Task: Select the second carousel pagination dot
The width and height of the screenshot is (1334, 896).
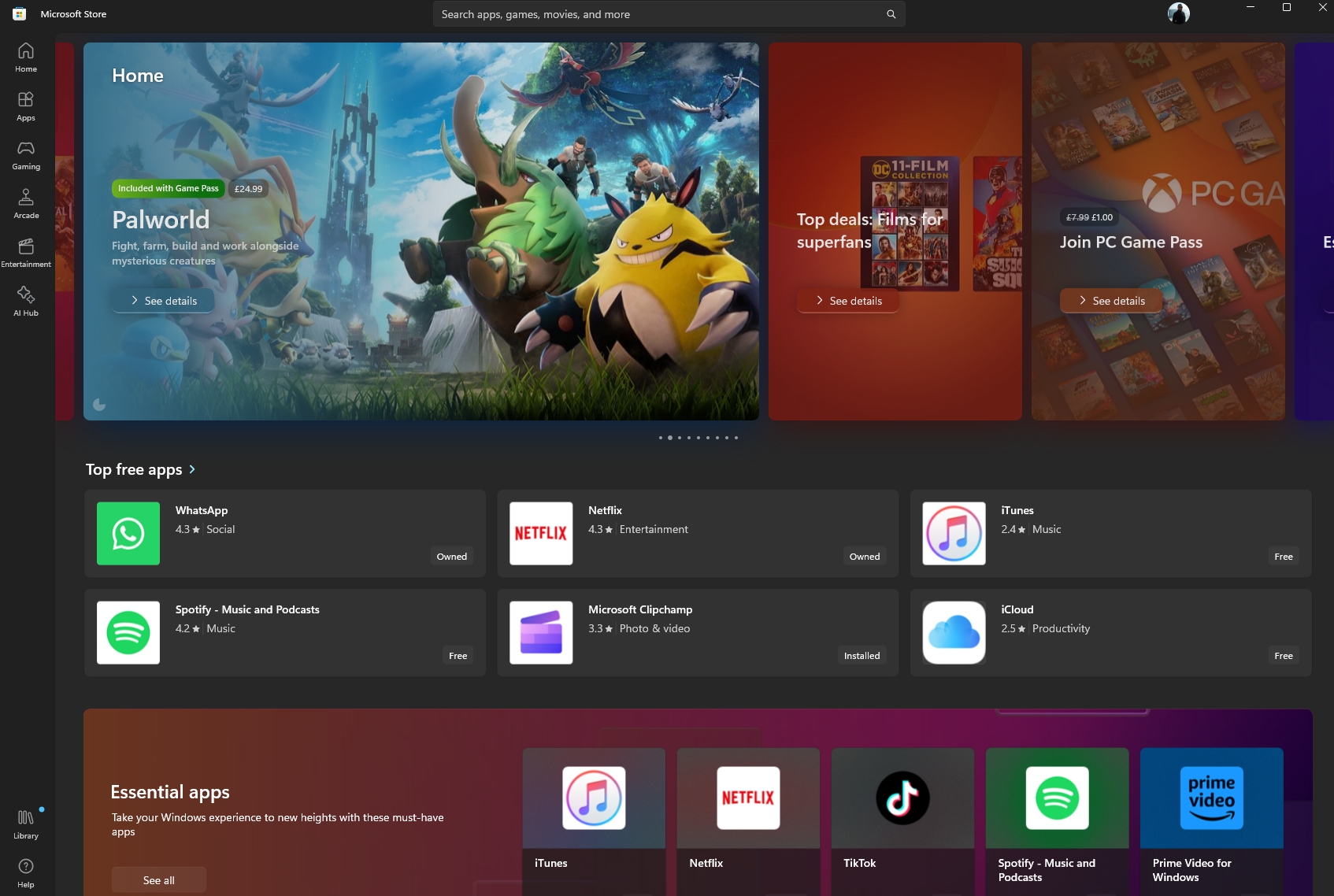Action: pyautogui.click(x=670, y=438)
